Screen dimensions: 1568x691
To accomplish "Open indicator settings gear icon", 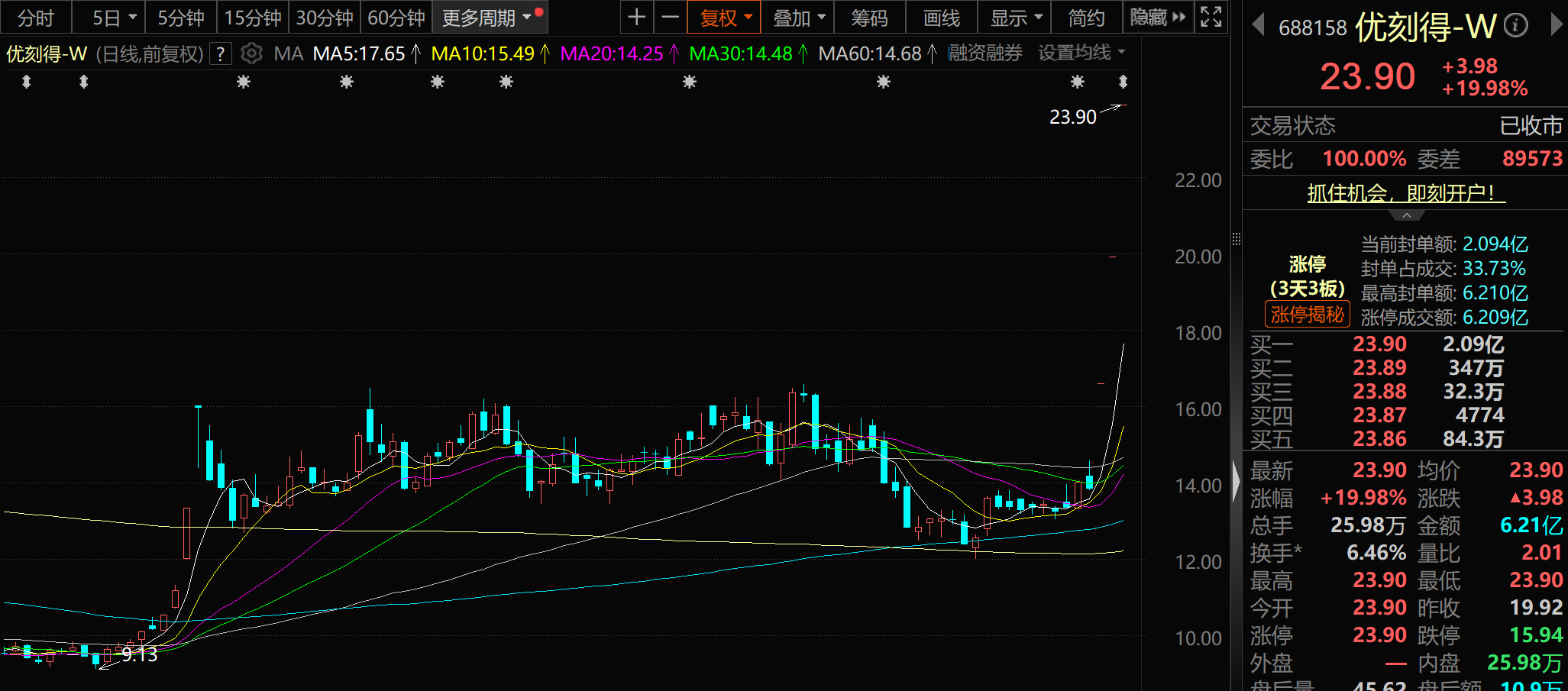I will point(251,53).
